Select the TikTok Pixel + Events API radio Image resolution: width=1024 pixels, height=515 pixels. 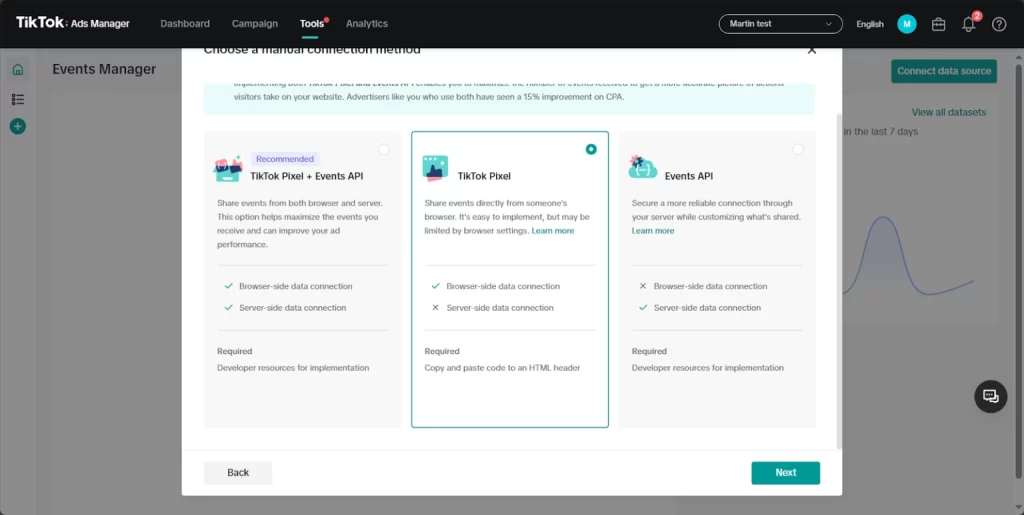click(383, 149)
